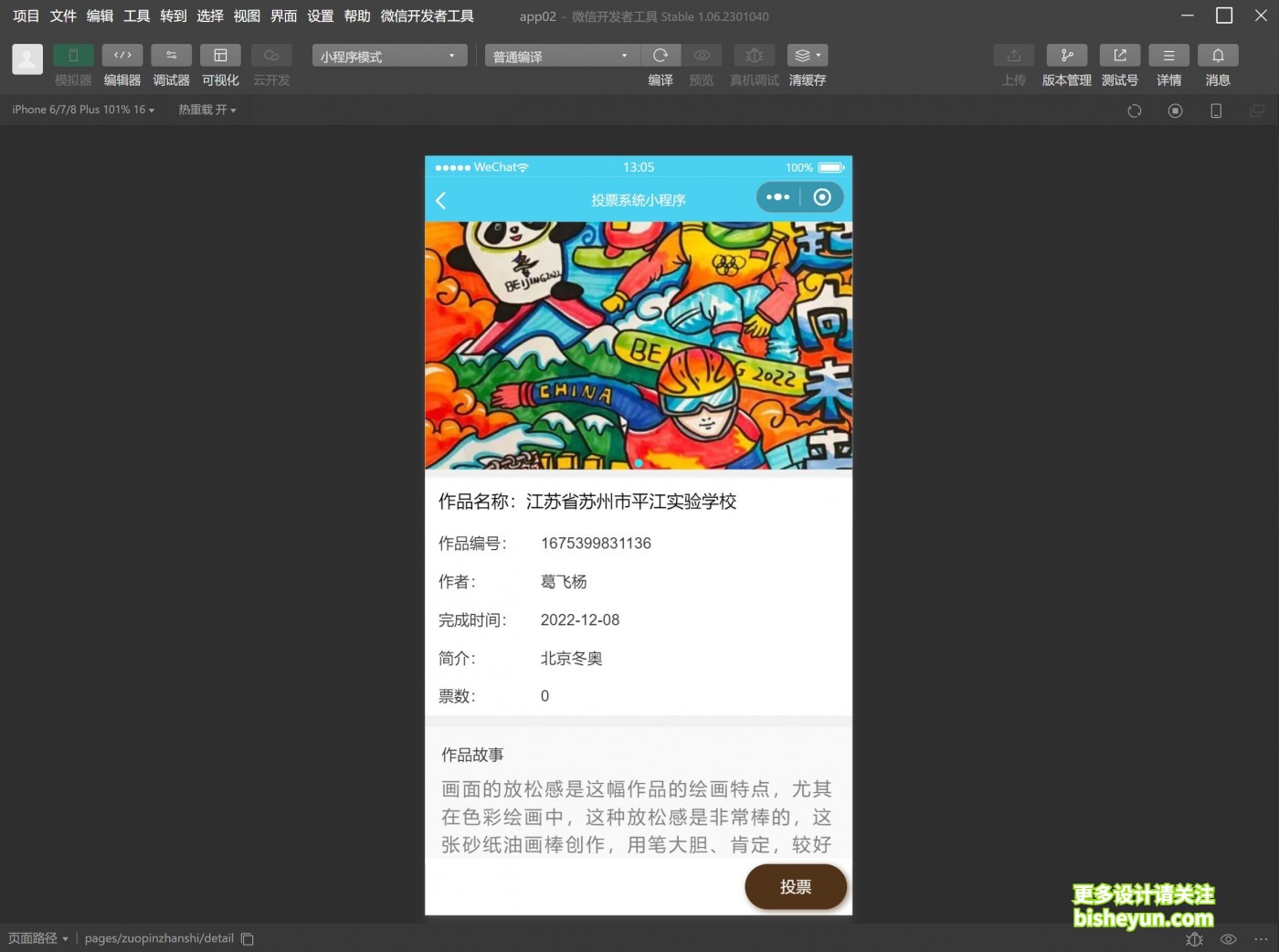Open the 文件 menu

pyautogui.click(x=63, y=16)
